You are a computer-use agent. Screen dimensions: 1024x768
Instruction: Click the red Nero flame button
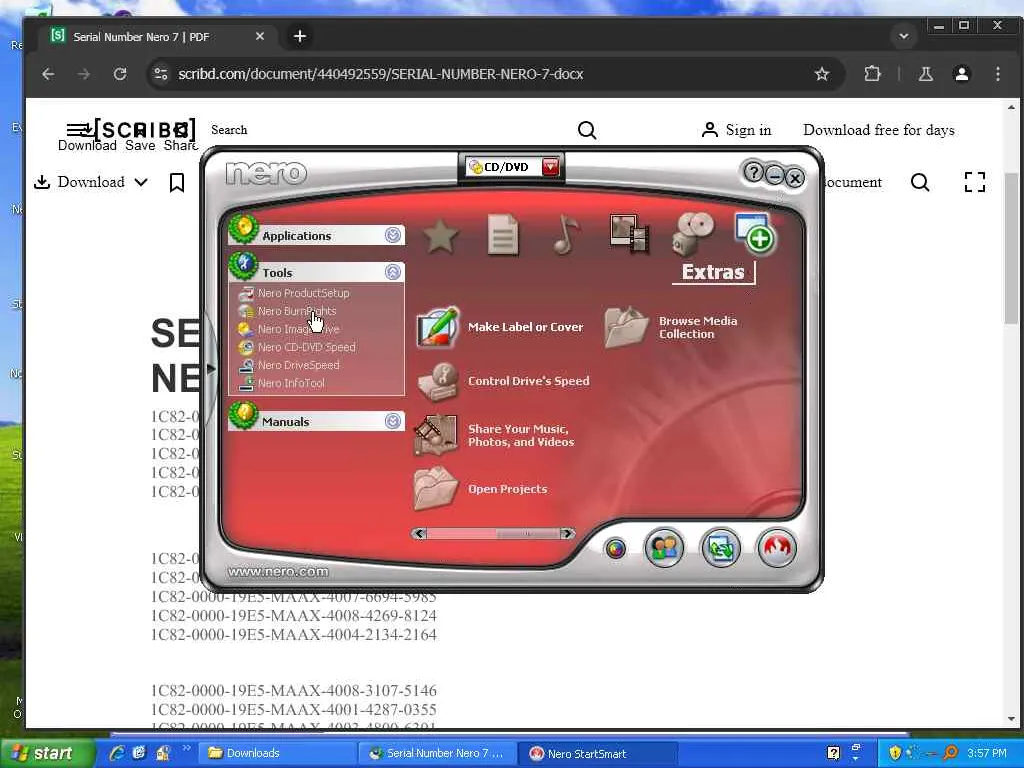pyautogui.click(x=776, y=547)
